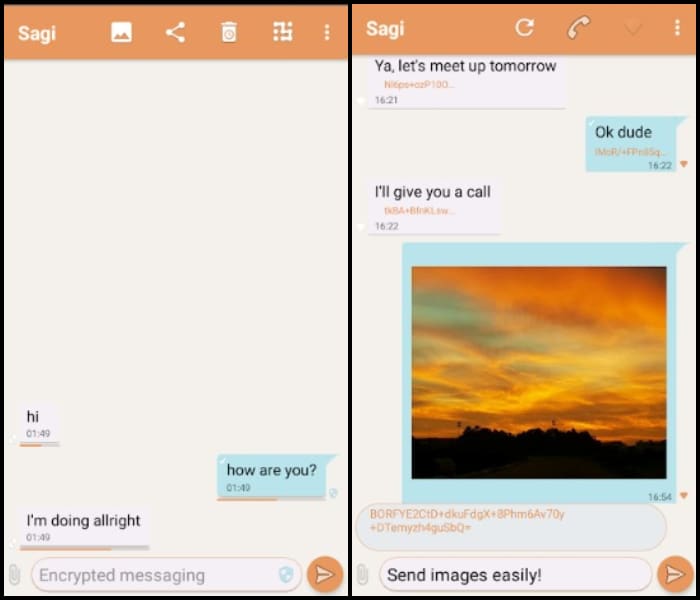
Task: Start a call with the phone icon
Action: pyautogui.click(x=579, y=28)
